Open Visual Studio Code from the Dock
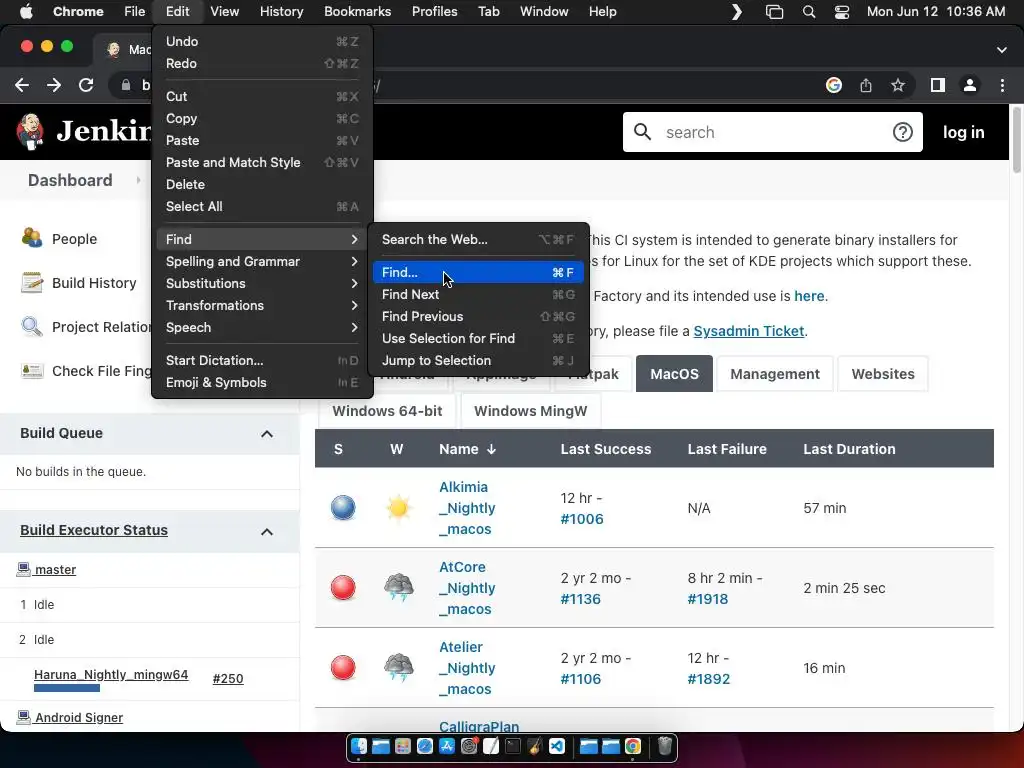The image size is (1024, 768). [x=557, y=746]
